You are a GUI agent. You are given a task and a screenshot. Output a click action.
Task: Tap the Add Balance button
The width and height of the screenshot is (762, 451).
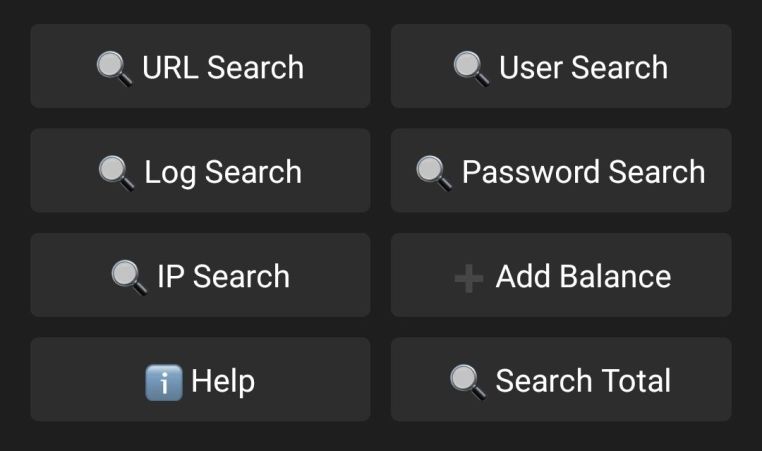click(x=561, y=276)
